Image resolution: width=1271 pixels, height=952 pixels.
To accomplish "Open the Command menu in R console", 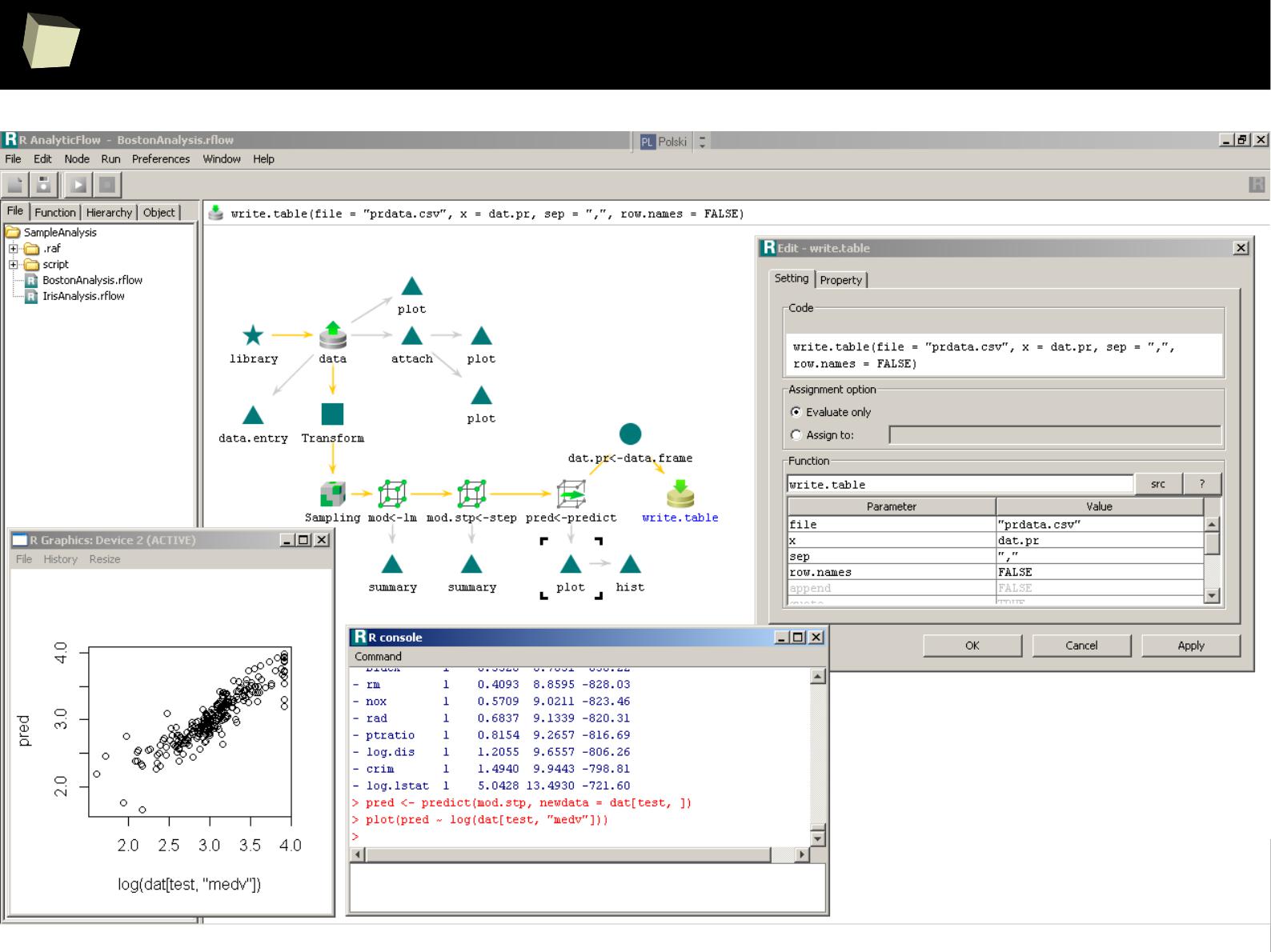I will (379, 657).
